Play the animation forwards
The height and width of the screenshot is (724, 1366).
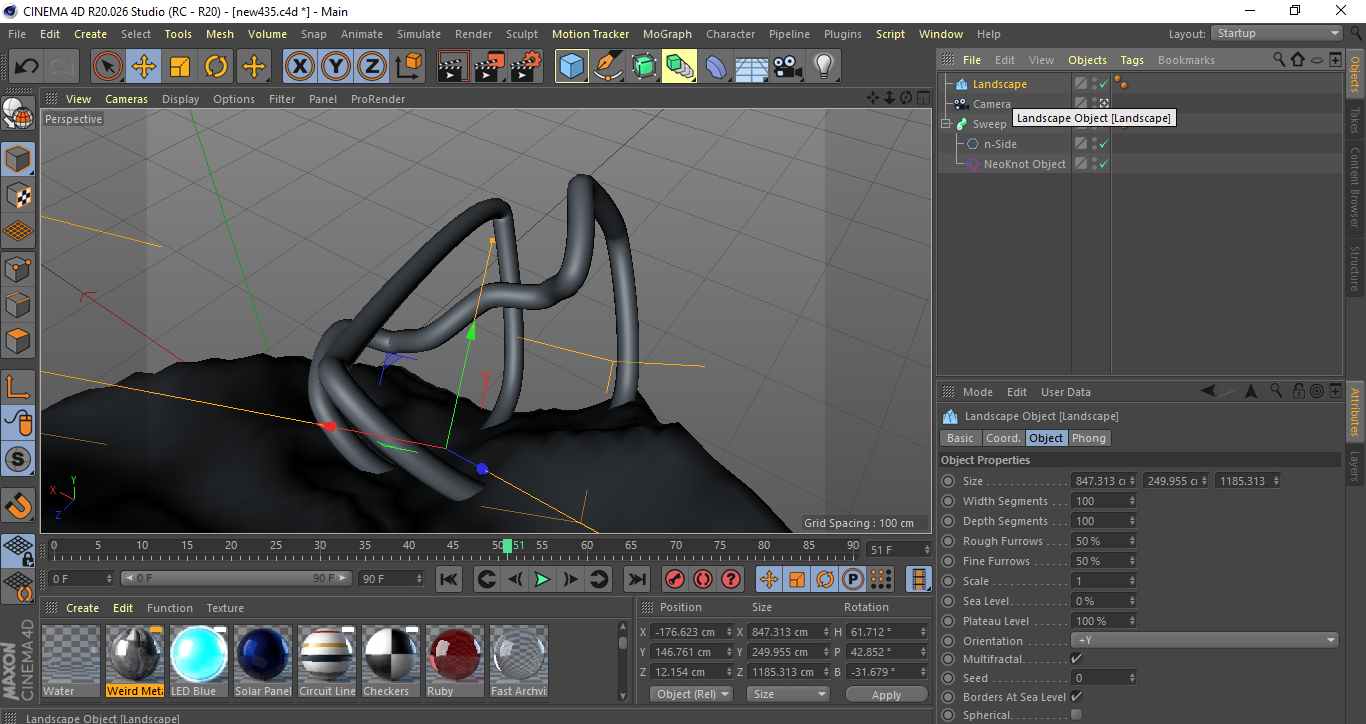pyautogui.click(x=542, y=579)
